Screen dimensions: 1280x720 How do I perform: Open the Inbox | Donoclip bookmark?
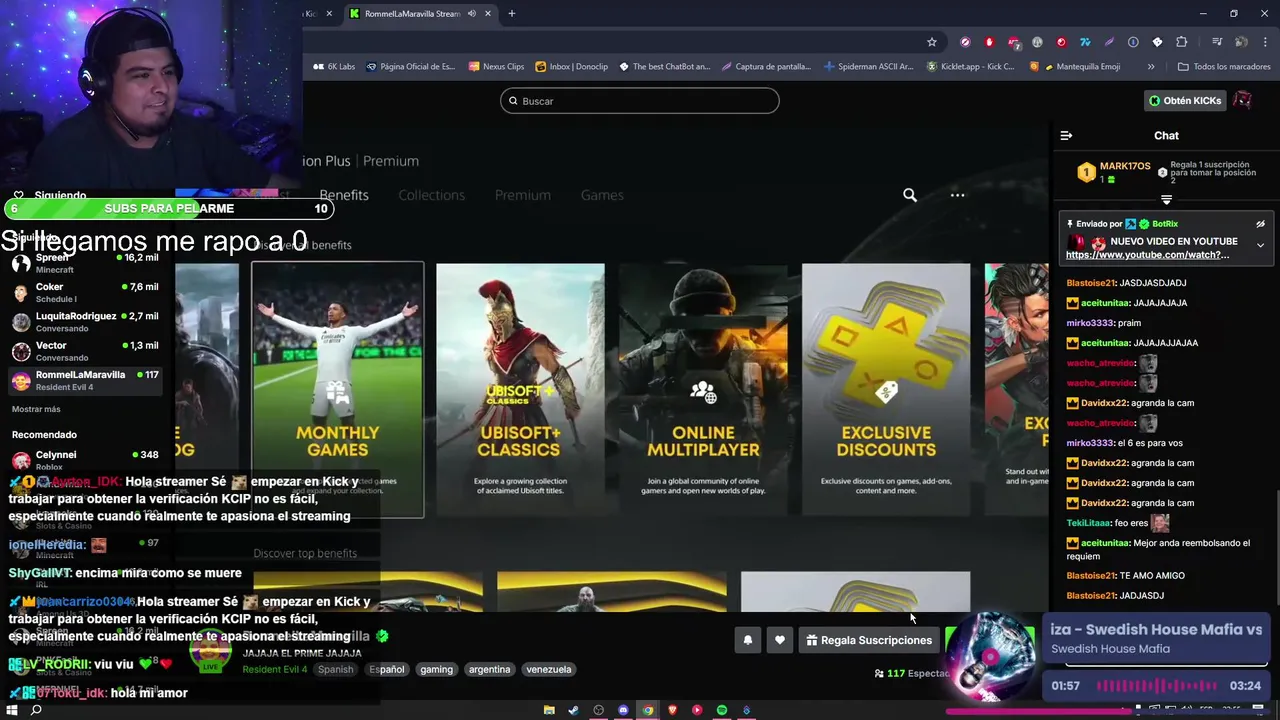(571, 67)
